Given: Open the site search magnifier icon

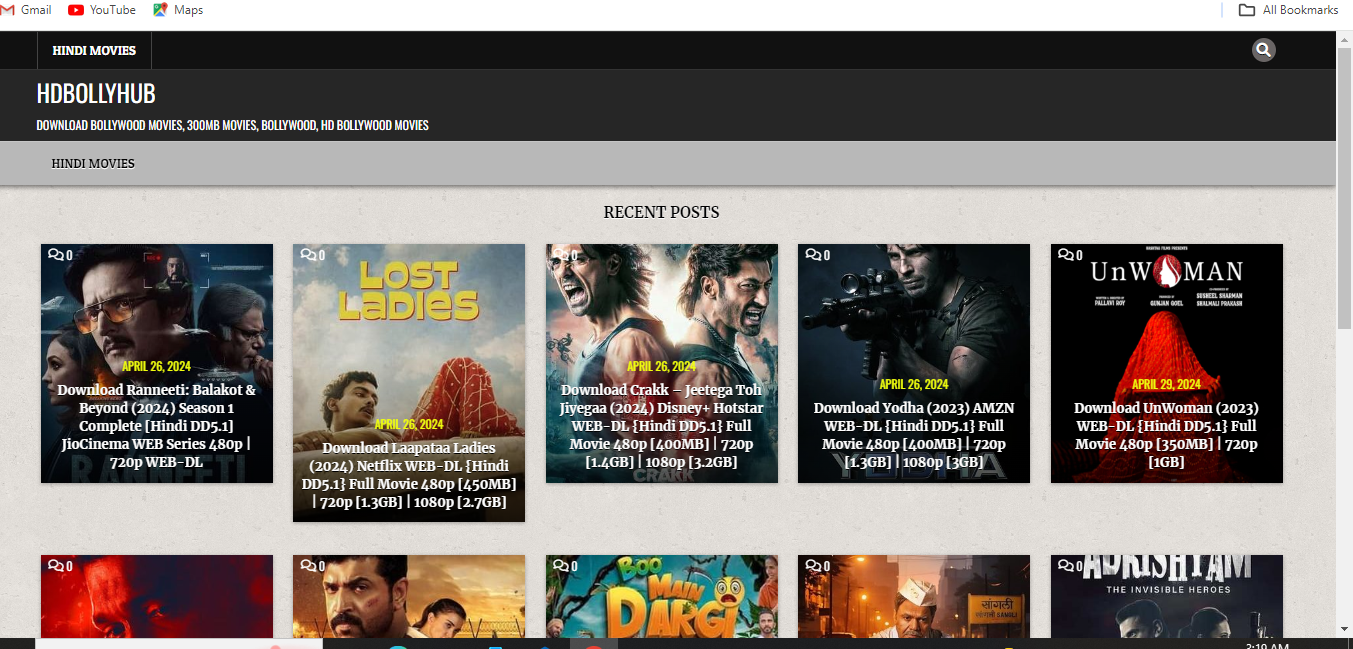Looking at the screenshot, I should point(1264,50).
